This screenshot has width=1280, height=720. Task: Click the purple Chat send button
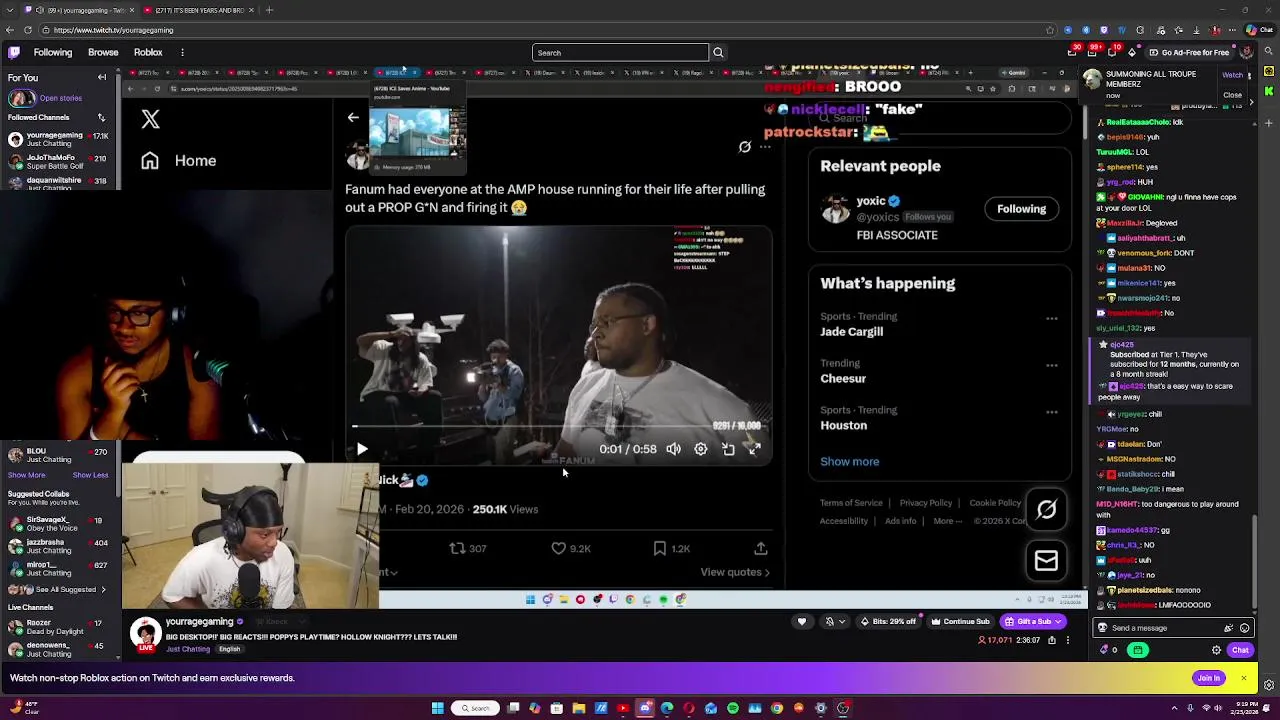1240,650
